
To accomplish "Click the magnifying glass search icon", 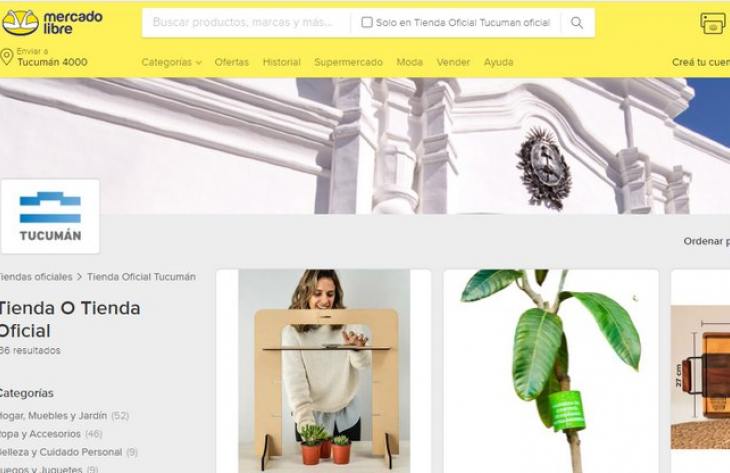I will click(577, 22).
